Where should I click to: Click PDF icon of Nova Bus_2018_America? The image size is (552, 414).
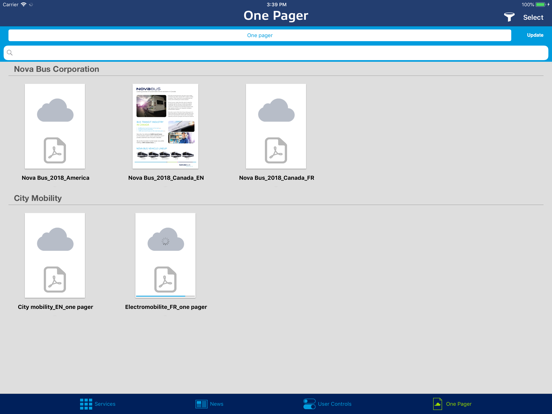tap(55, 150)
